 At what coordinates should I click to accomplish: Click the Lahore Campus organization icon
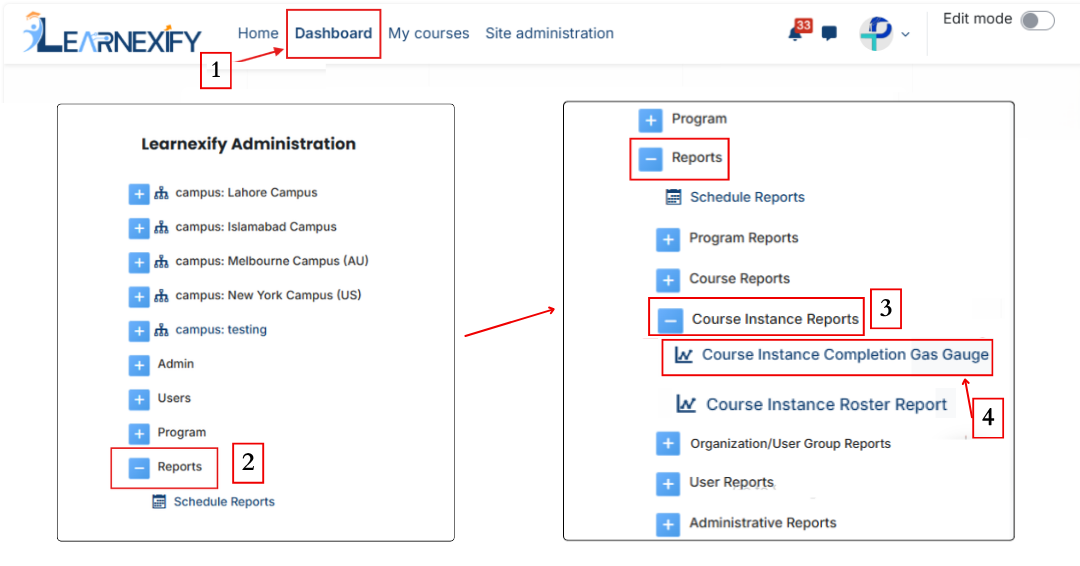coord(161,193)
